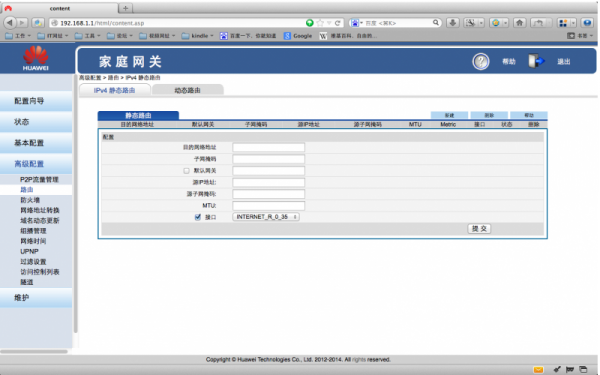
Task: Open downloads with the down-arrow toolbar icon
Action: 453,23
